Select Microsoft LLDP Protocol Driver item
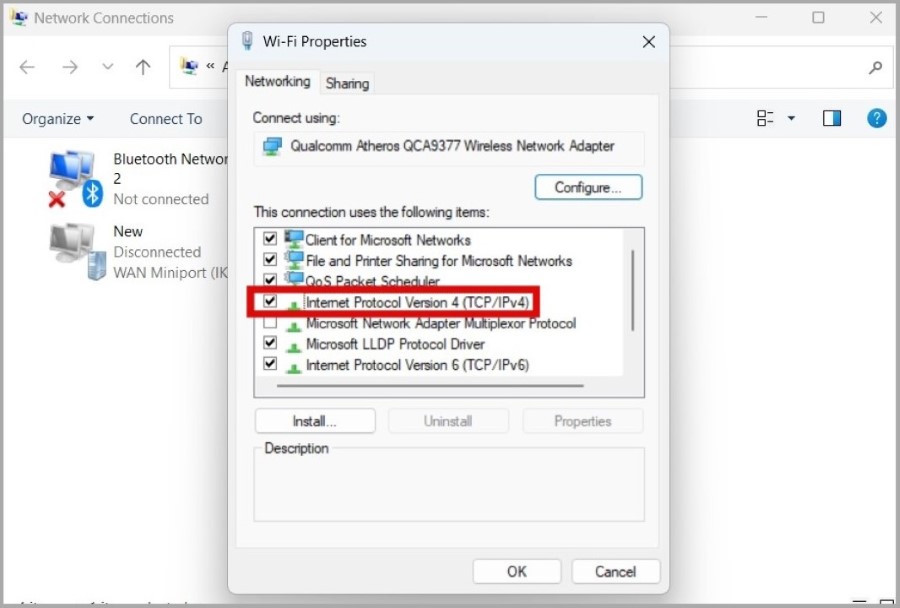900x608 pixels. [x=395, y=344]
